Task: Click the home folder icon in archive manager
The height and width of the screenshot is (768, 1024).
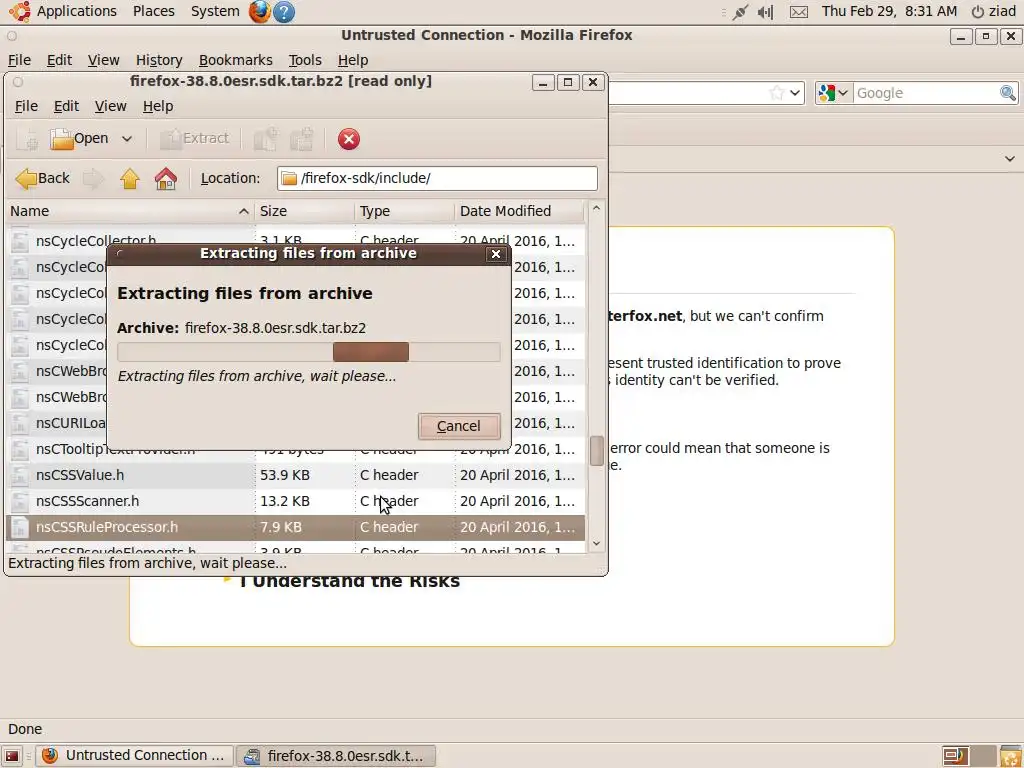Action: pyautogui.click(x=165, y=178)
